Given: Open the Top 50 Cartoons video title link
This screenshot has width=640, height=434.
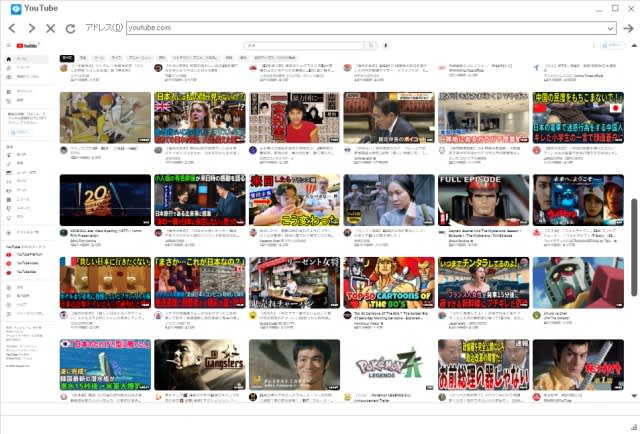Looking at the screenshot, I should pyautogui.click(x=391, y=316).
